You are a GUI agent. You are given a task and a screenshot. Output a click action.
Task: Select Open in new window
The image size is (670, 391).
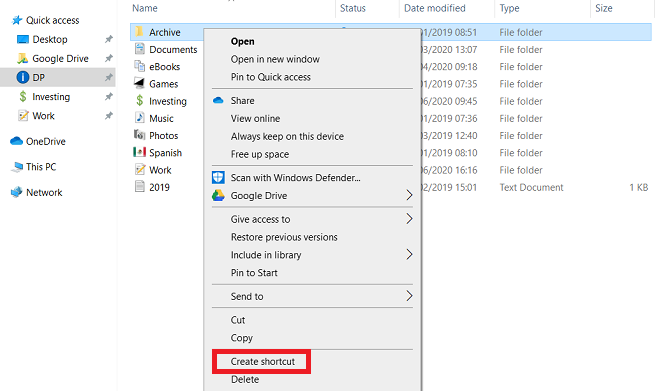tap(275, 59)
